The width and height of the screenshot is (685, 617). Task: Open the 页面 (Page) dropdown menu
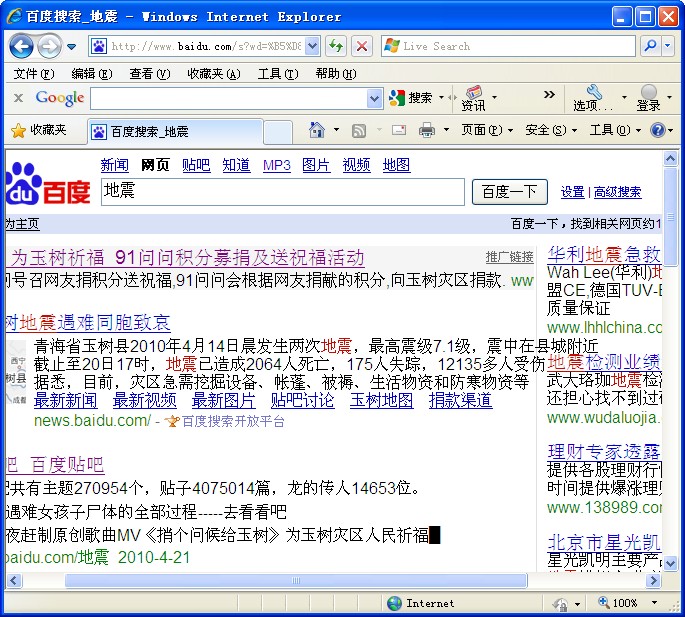(487, 130)
